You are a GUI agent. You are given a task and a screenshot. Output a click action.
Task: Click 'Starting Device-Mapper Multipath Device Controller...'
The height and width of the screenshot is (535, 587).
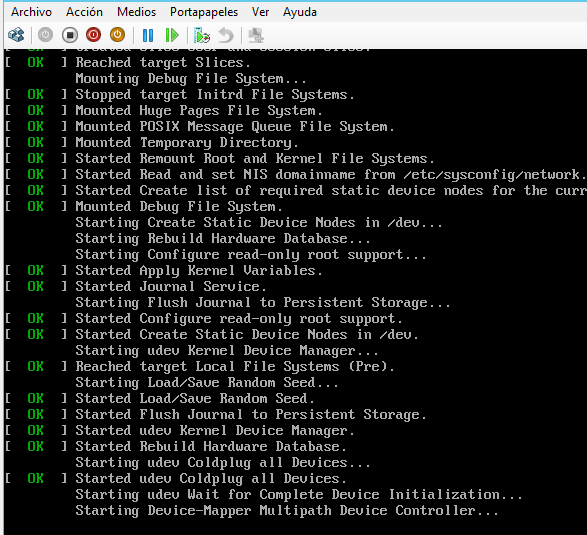287,511
